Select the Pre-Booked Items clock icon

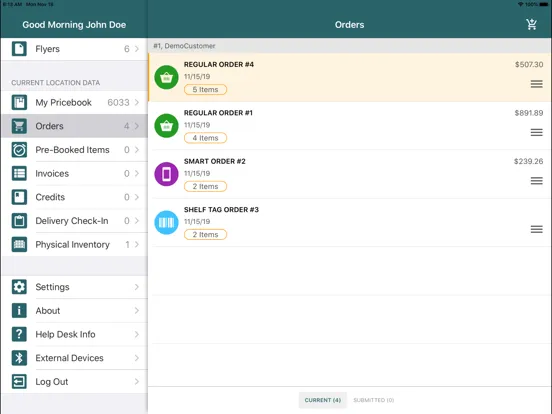click(x=19, y=150)
